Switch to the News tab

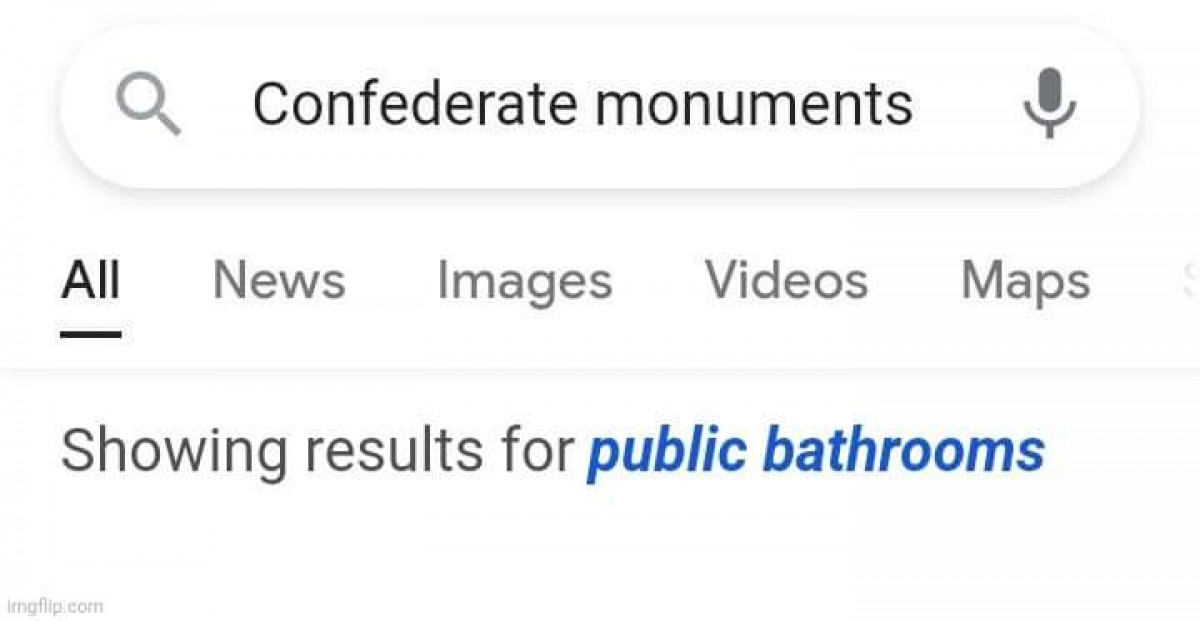tap(278, 280)
